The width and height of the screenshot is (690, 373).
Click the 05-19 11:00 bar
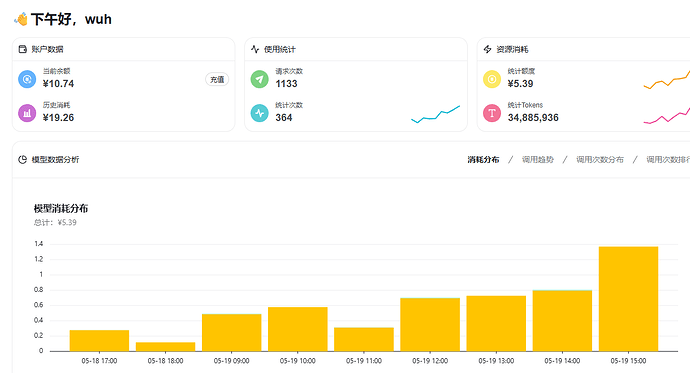364,339
